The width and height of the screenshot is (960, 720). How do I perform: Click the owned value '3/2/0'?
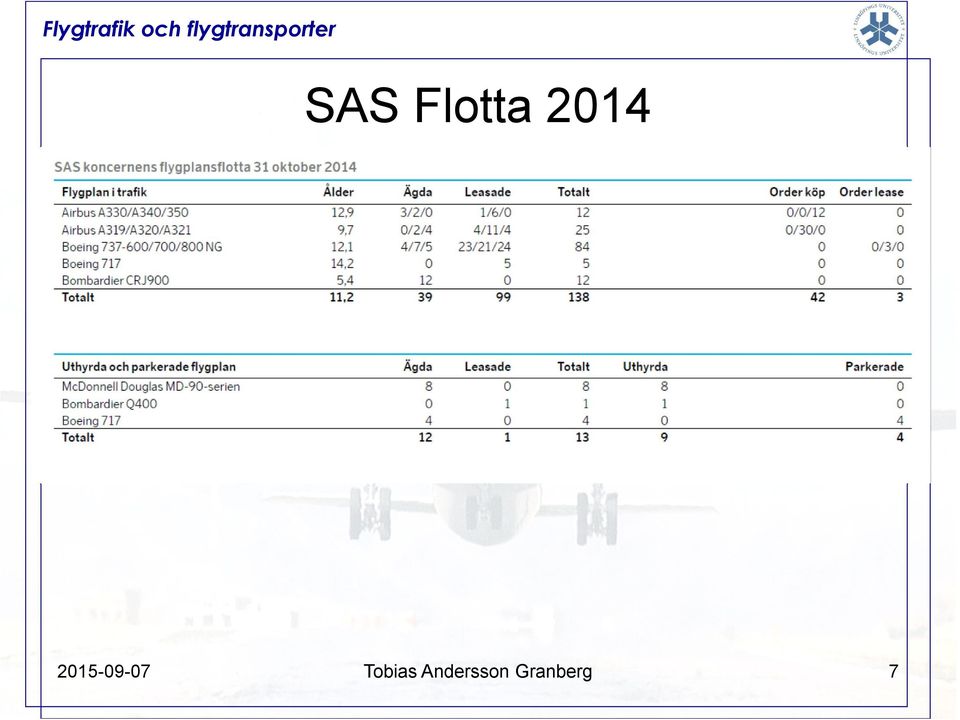[416, 212]
